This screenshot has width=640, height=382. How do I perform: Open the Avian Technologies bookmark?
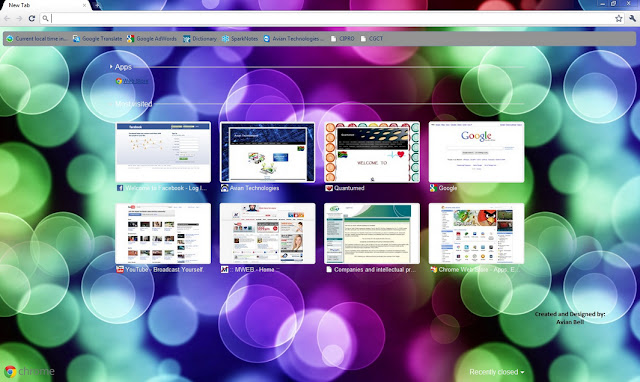click(x=293, y=39)
